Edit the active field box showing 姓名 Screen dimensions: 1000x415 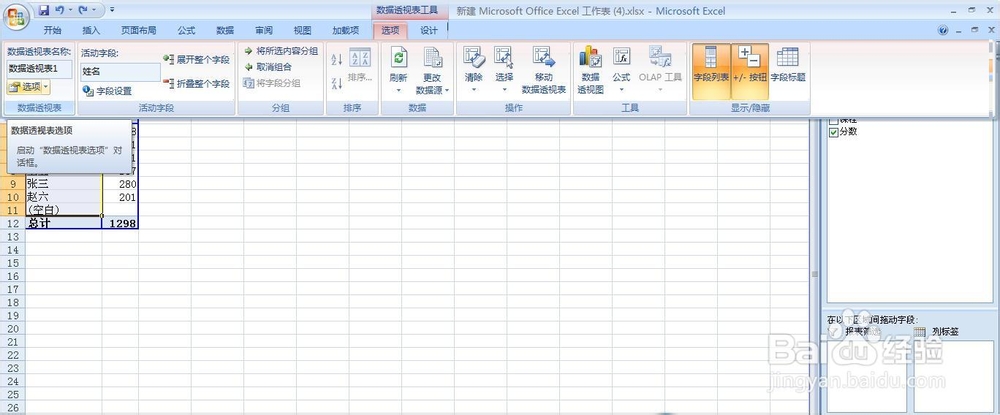click(121, 72)
